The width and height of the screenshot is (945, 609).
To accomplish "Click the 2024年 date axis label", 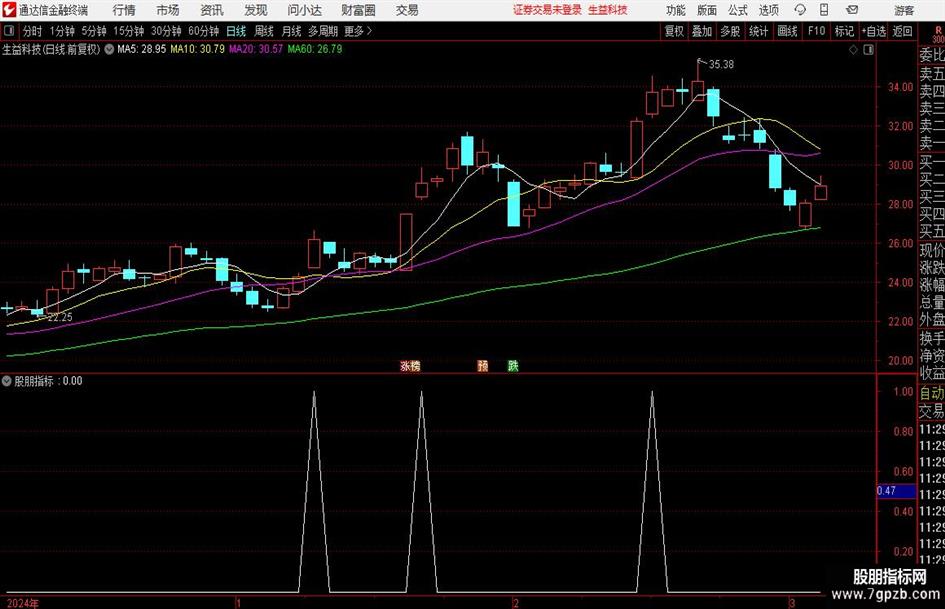I will (x=22, y=603).
